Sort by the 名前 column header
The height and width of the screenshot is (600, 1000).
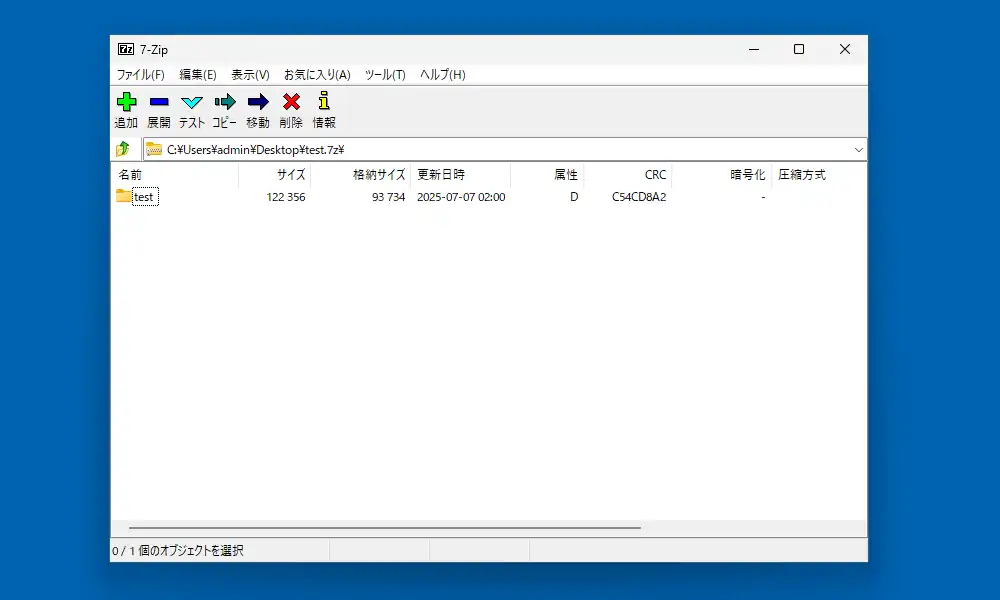click(131, 174)
